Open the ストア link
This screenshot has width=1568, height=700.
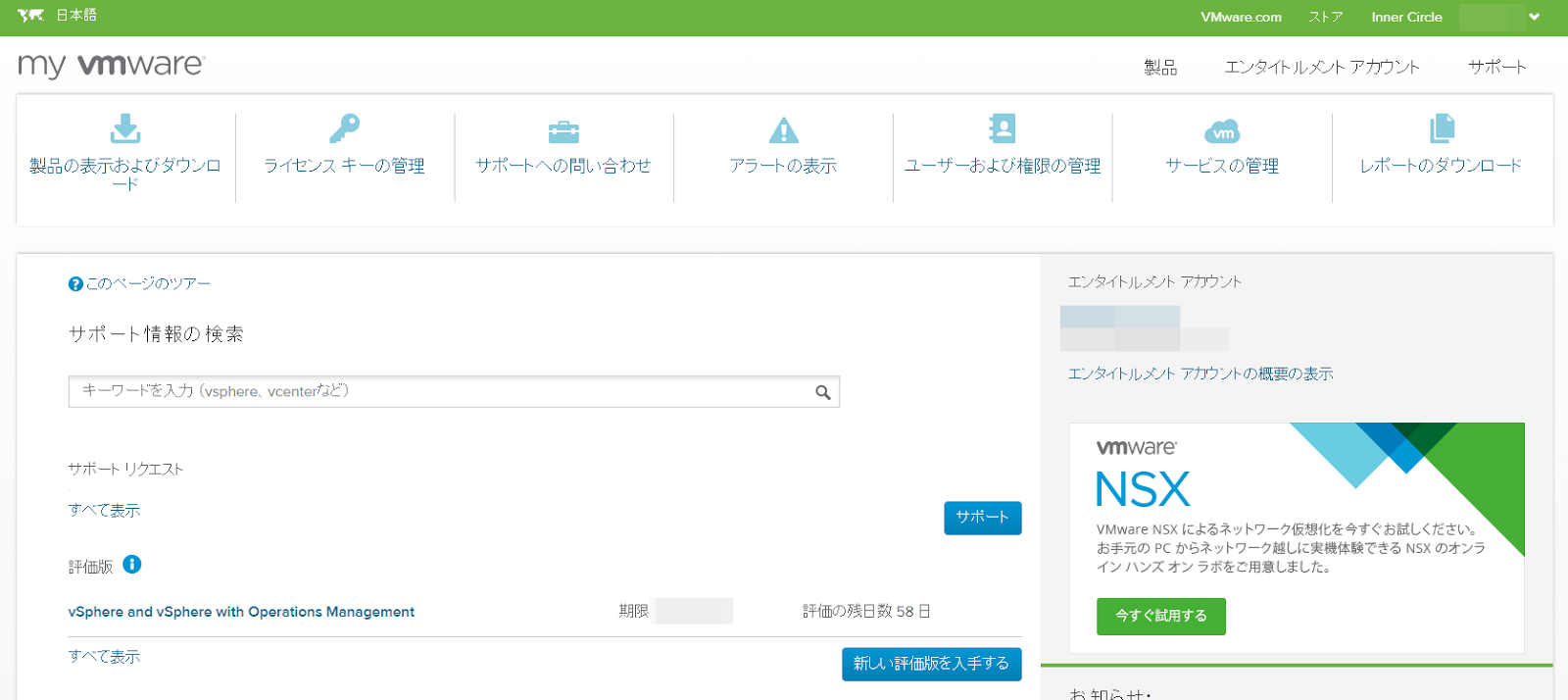point(1325,17)
